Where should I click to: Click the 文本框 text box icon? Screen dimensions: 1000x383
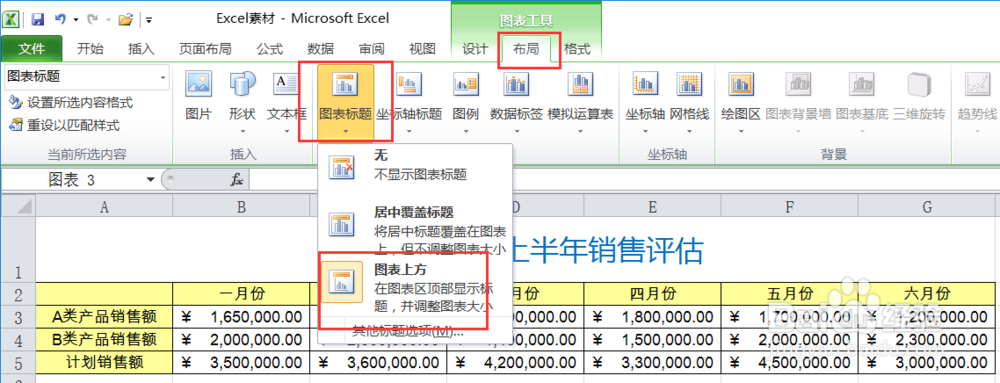tap(286, 102)
